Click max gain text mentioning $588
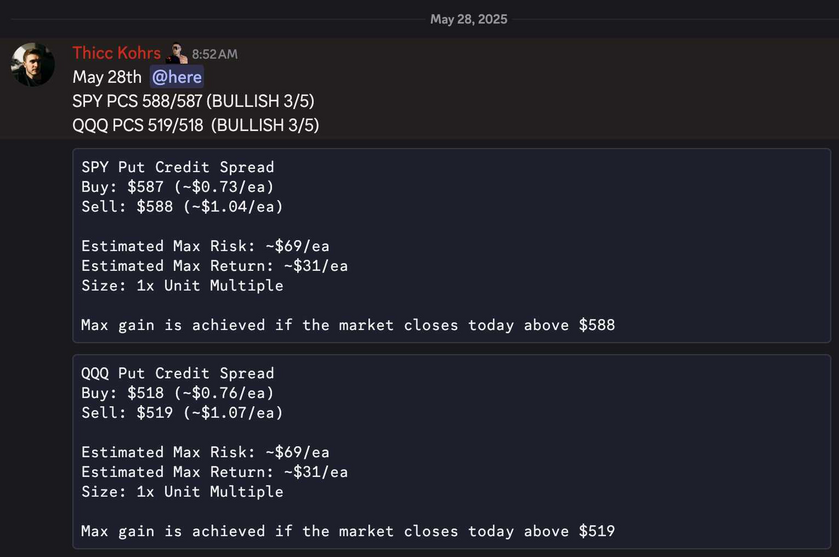Screen dimensions: 839x557 [x=348, y=325]
